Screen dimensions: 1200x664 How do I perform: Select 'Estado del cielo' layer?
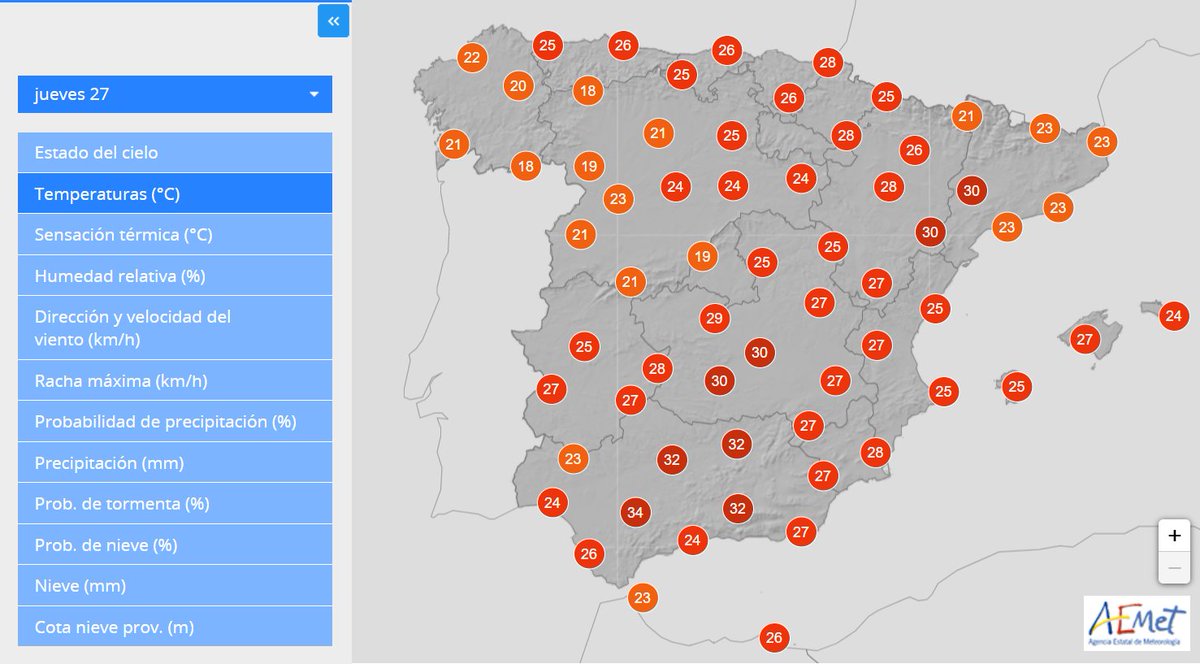click(175, 152)
